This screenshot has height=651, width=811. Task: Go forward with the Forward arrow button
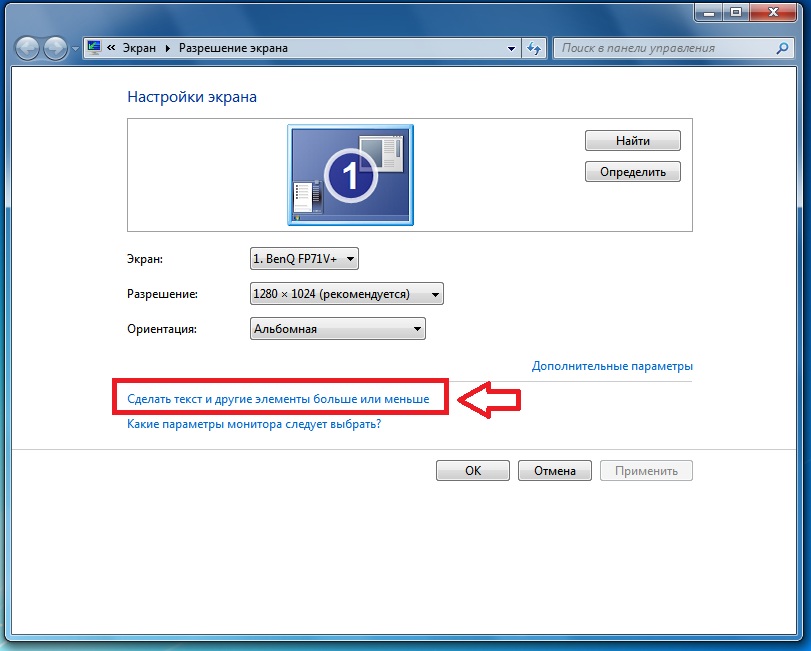(55, 49)
